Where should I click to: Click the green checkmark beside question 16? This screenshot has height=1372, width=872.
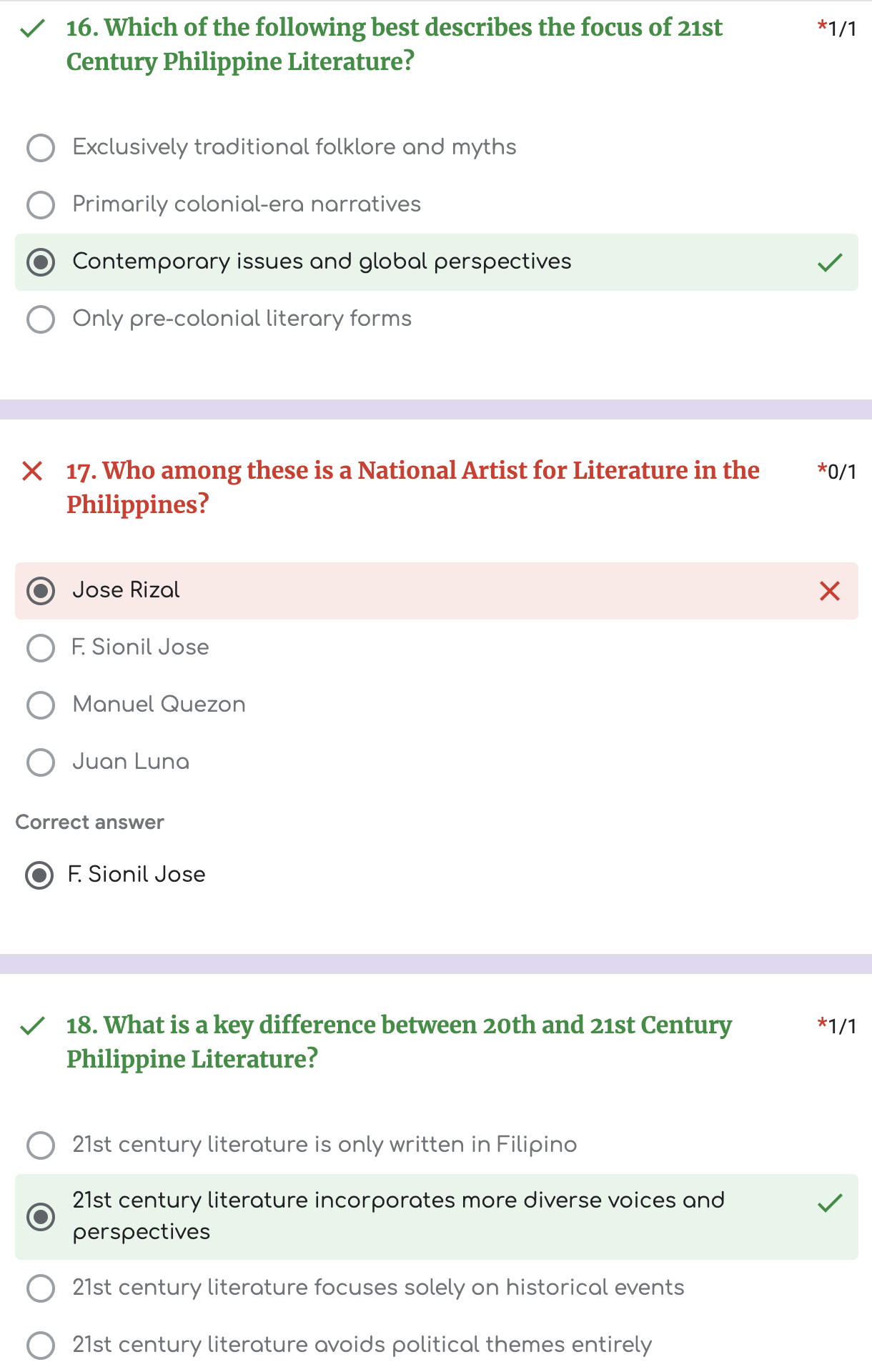(x=33, y=29)
